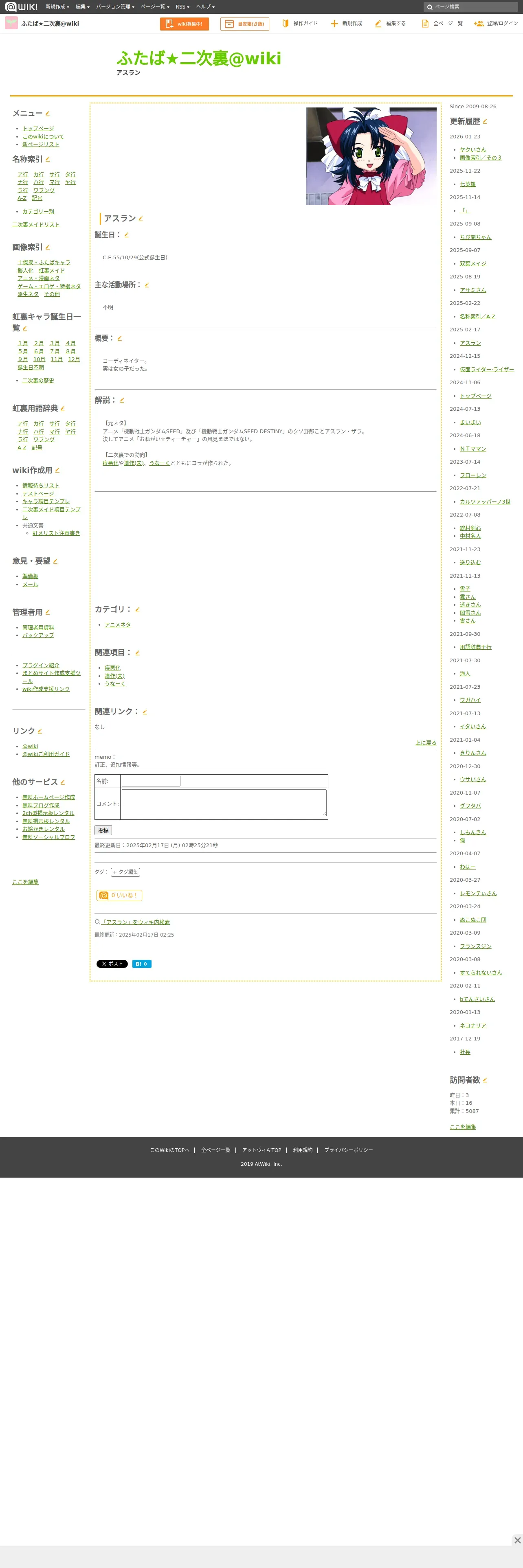Click the ふたば★二次裏@wiki site title
Screen dimensions: 523x1568
pos(198,59)
